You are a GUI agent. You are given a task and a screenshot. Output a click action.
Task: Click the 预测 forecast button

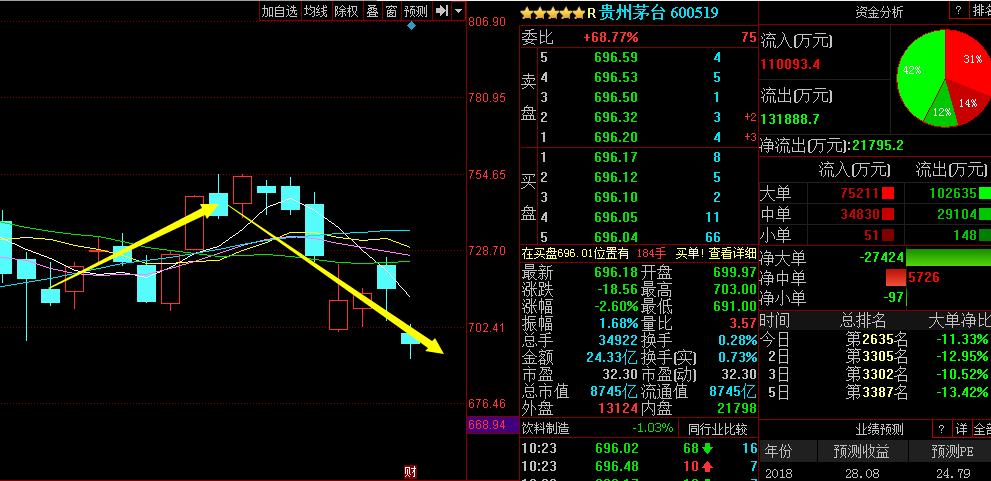416,11
